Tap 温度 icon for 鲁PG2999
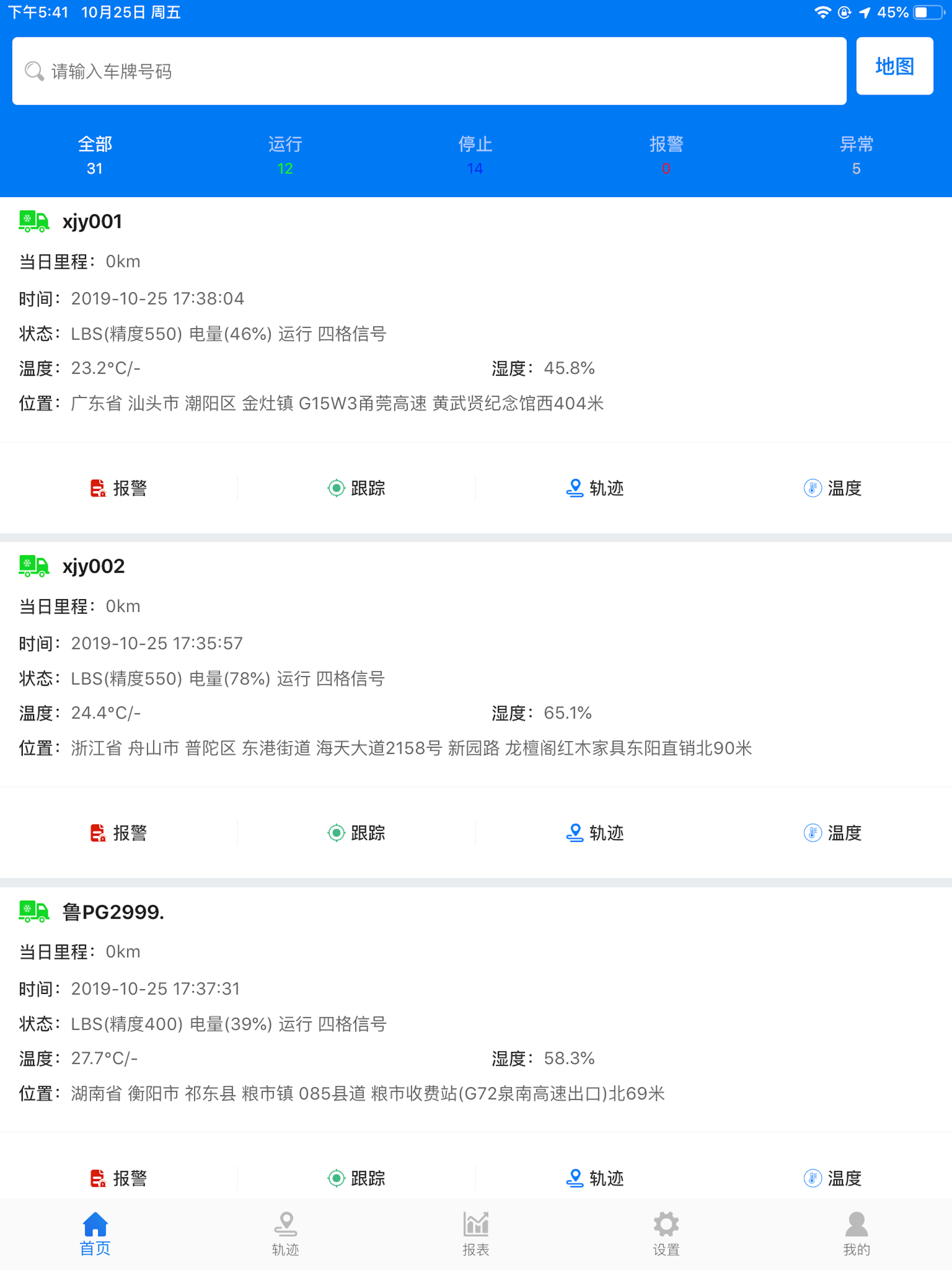Image resolution: width=952 pixels, height=1270 pixels. point(813,1178)
